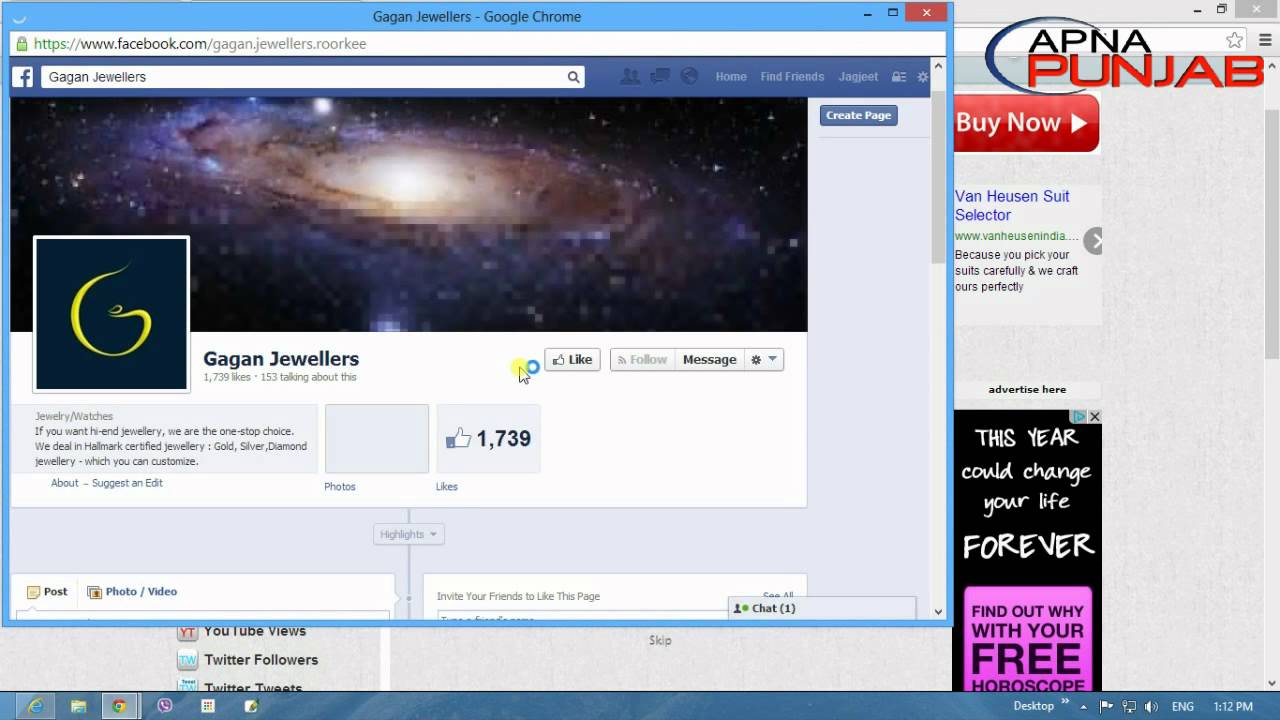Click the About link
The image size is (1280, 720).
(x=65, y=483)
